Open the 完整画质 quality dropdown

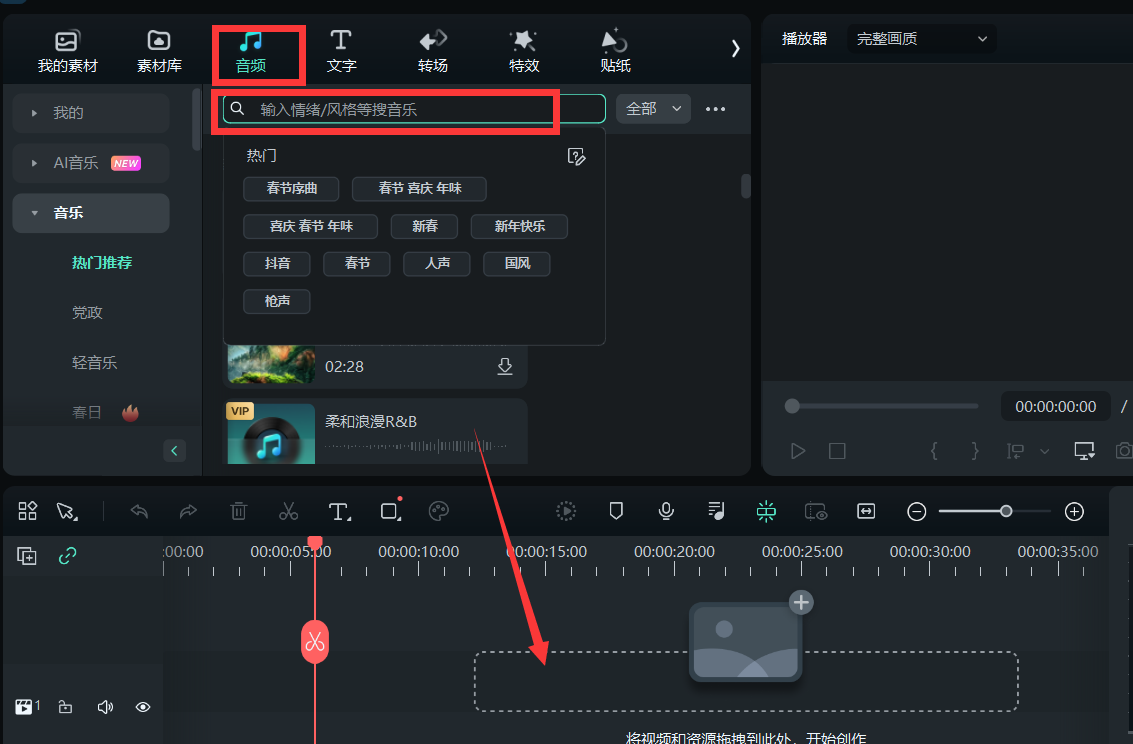point(920,38)
